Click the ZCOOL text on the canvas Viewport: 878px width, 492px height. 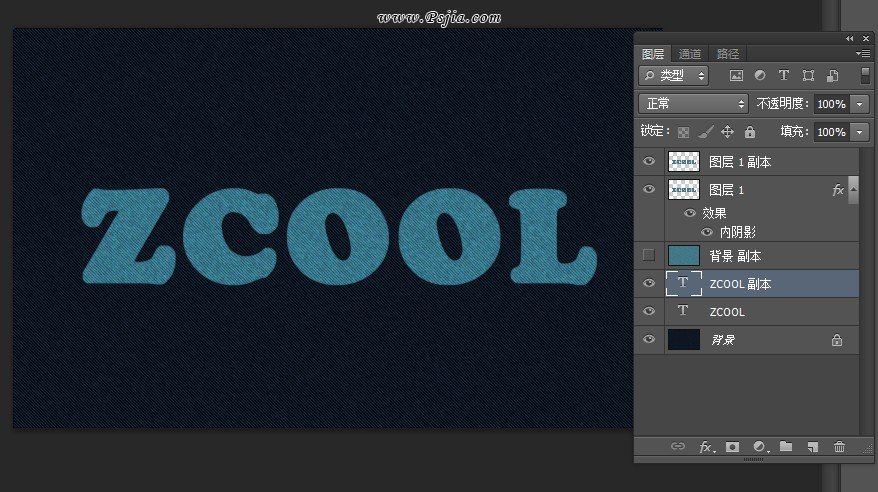pyautogui.click(x=339, y=236)
